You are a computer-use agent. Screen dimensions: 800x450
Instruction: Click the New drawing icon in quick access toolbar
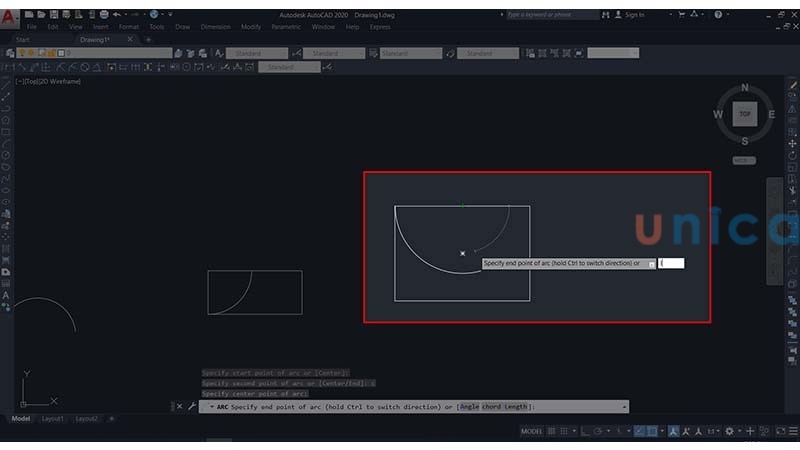(x=29, y=14)
